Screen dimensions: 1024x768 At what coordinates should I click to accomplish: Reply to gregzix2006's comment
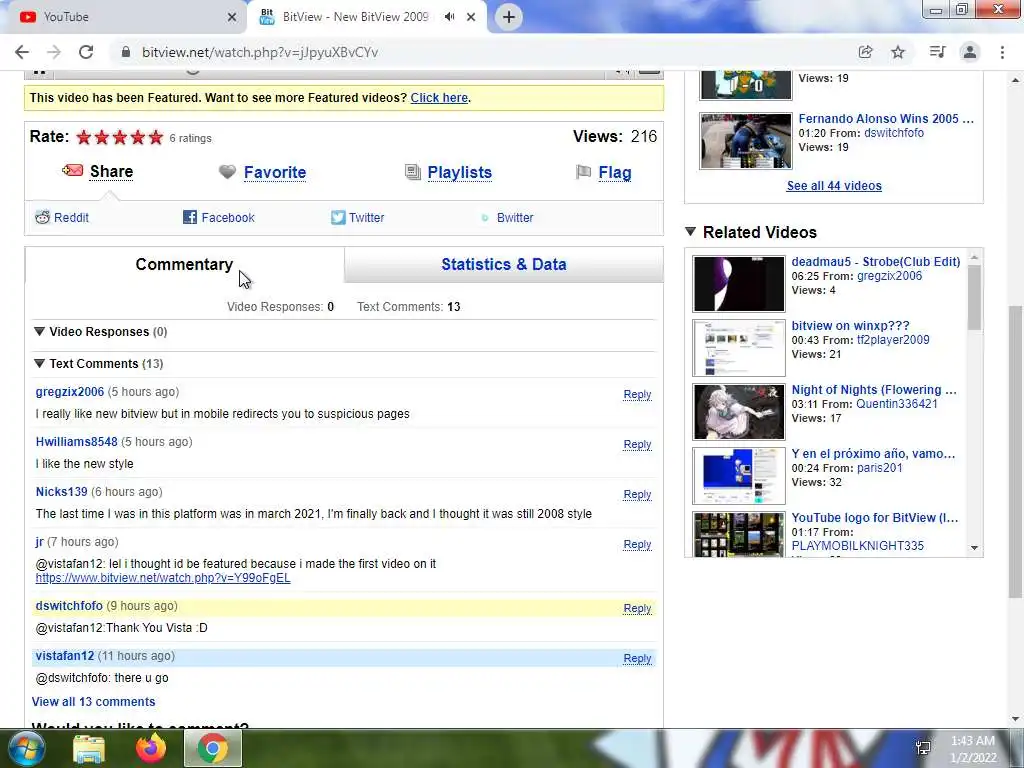click(x=637, y=394)
